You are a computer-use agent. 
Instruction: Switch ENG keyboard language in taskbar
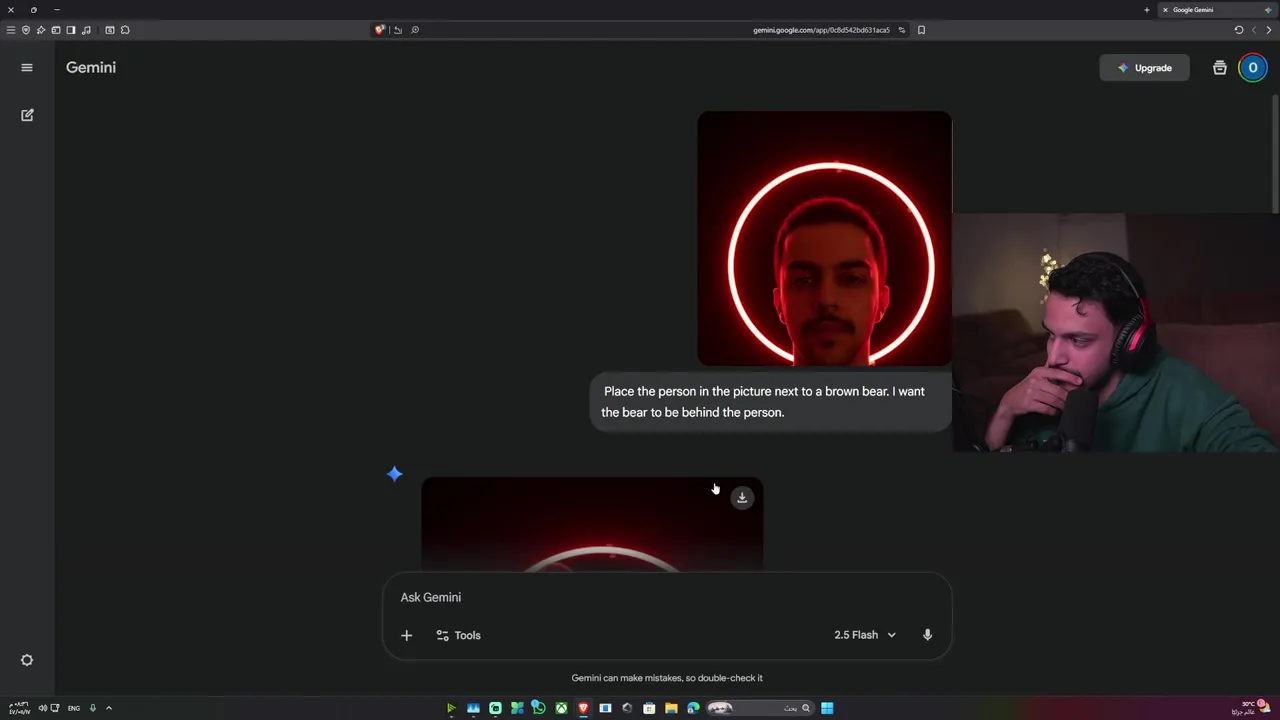pyautogui.click(x=74, y=708)
